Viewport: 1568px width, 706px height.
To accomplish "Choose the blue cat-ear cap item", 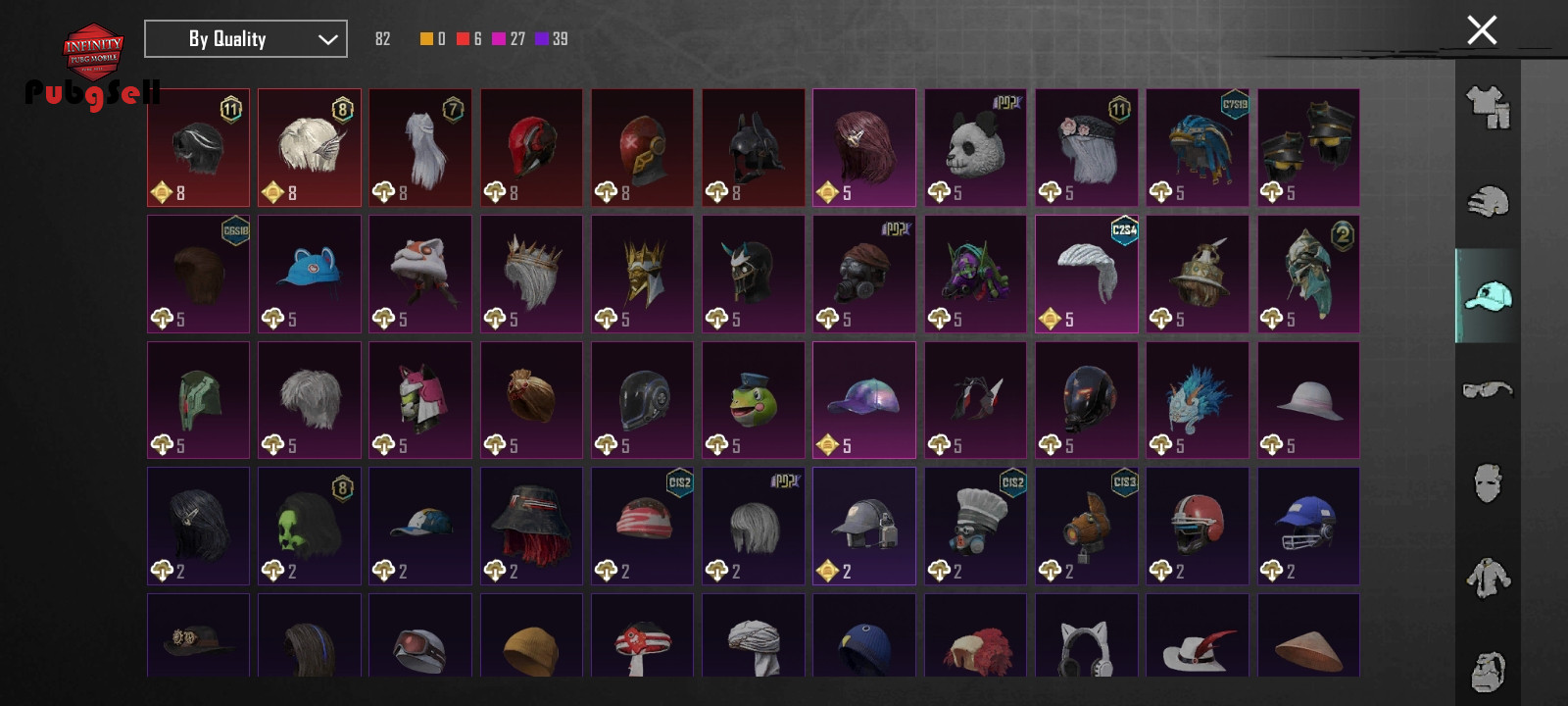I will pyautogui.click(x=309, y=275).
